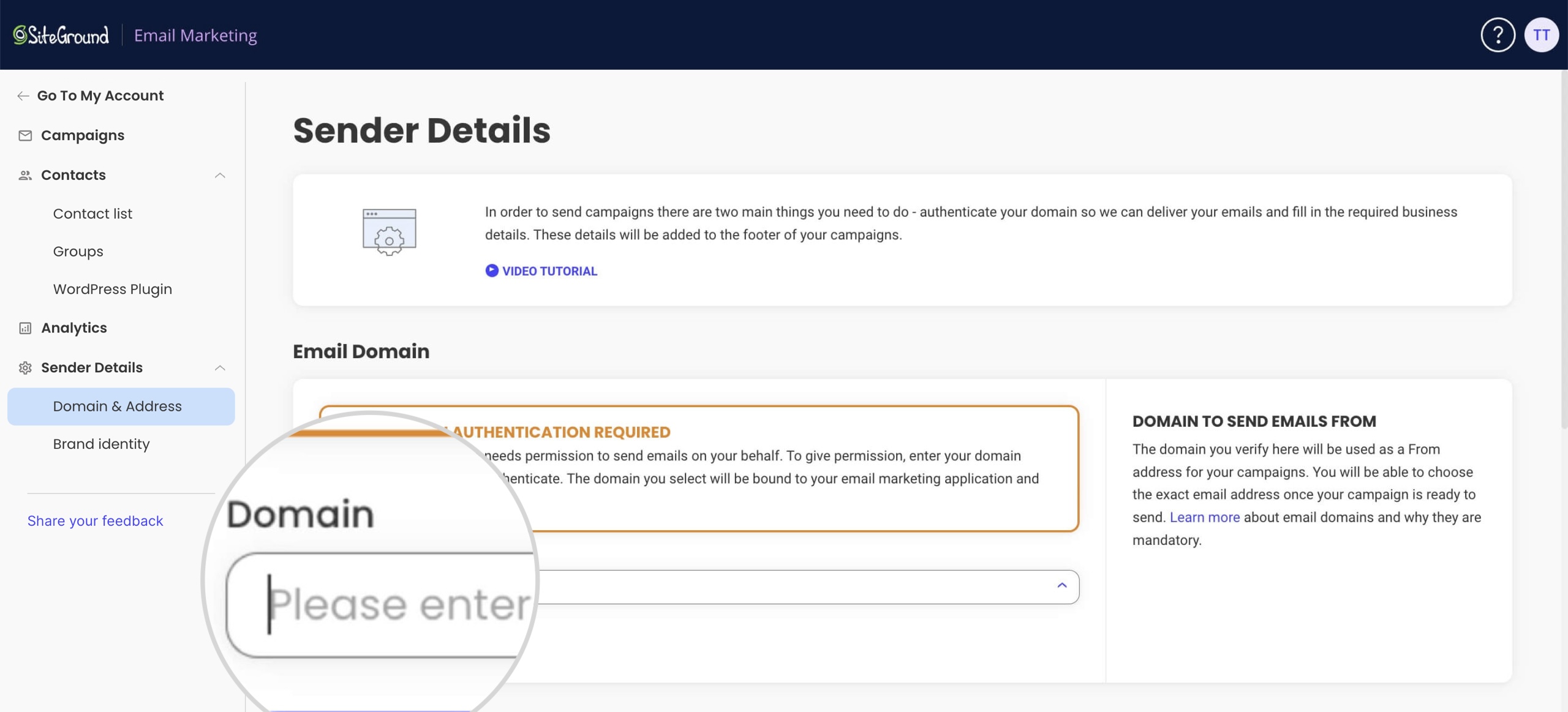
Task: Open WordPress Plugin page
Action: coord(113,290)
